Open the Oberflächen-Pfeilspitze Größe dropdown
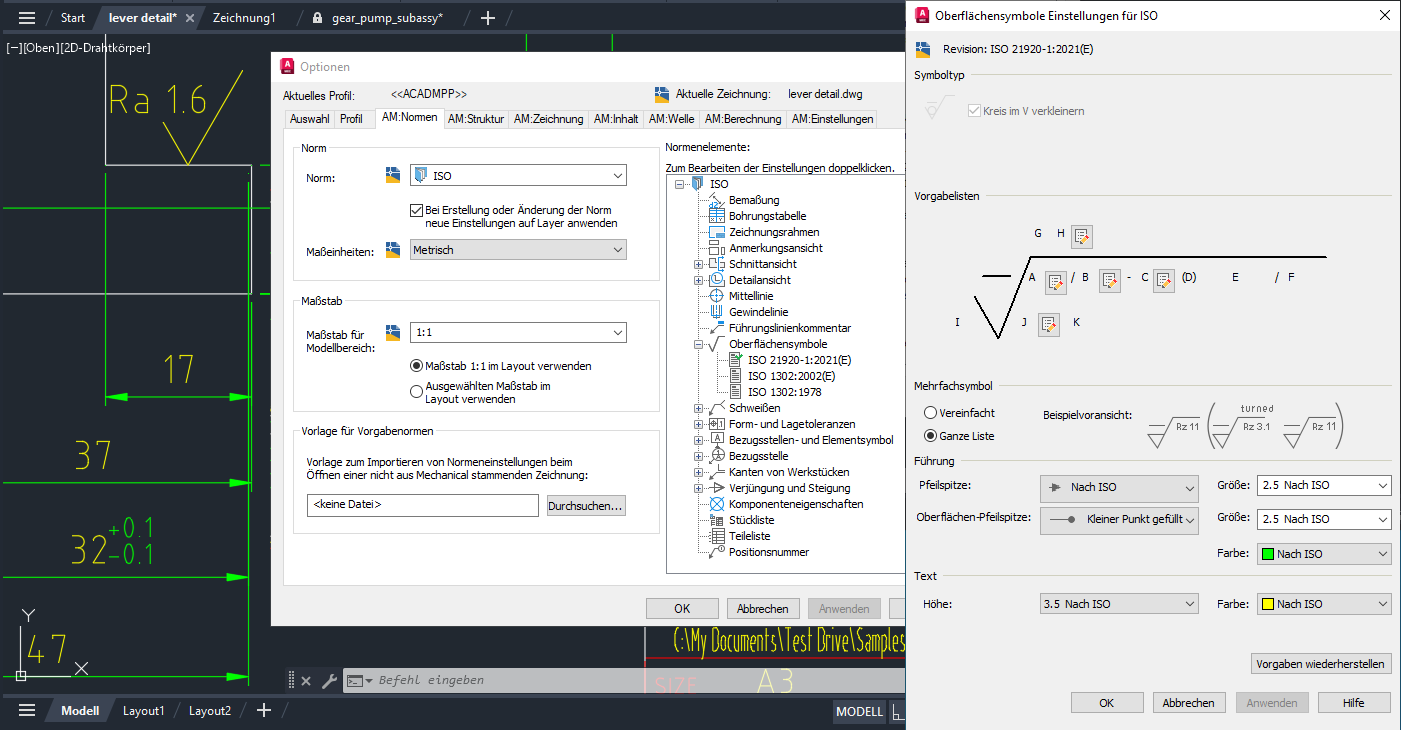 [1324, 520]
